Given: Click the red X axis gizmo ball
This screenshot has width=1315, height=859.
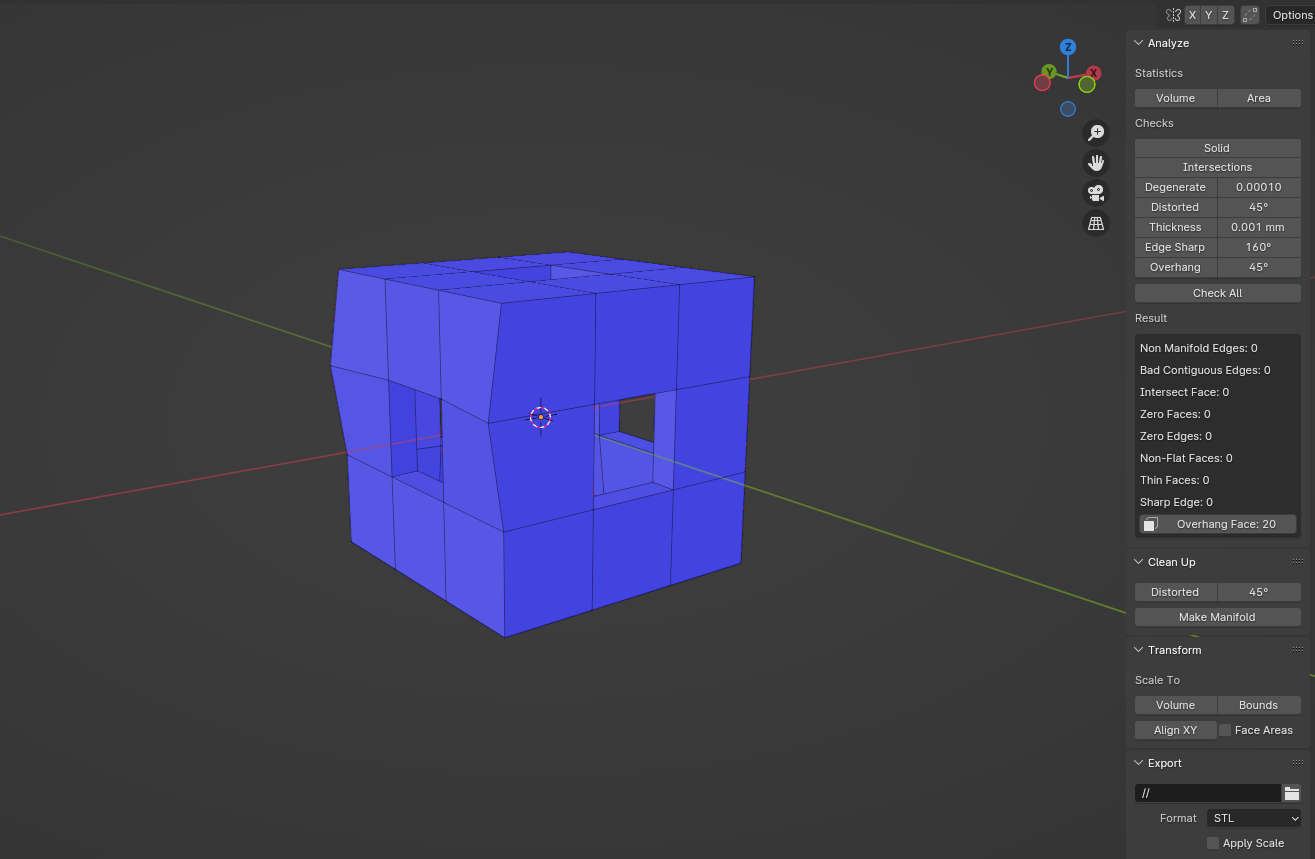Looking at the screenshot, I should 1094,73.
